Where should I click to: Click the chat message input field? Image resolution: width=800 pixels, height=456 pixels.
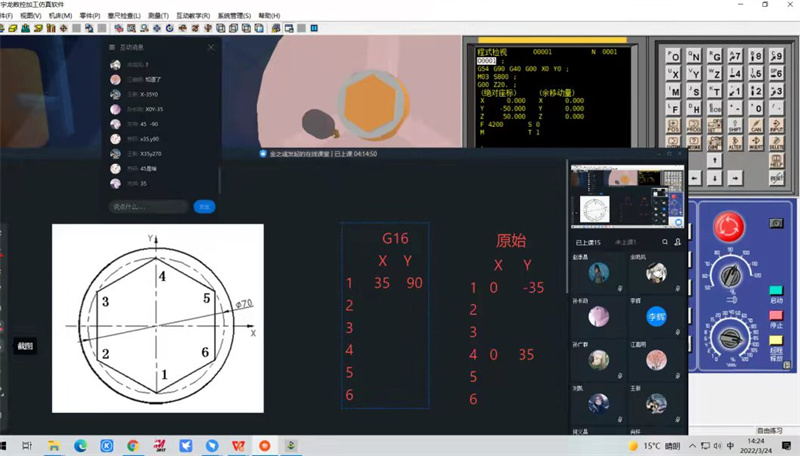coord(148,207)
